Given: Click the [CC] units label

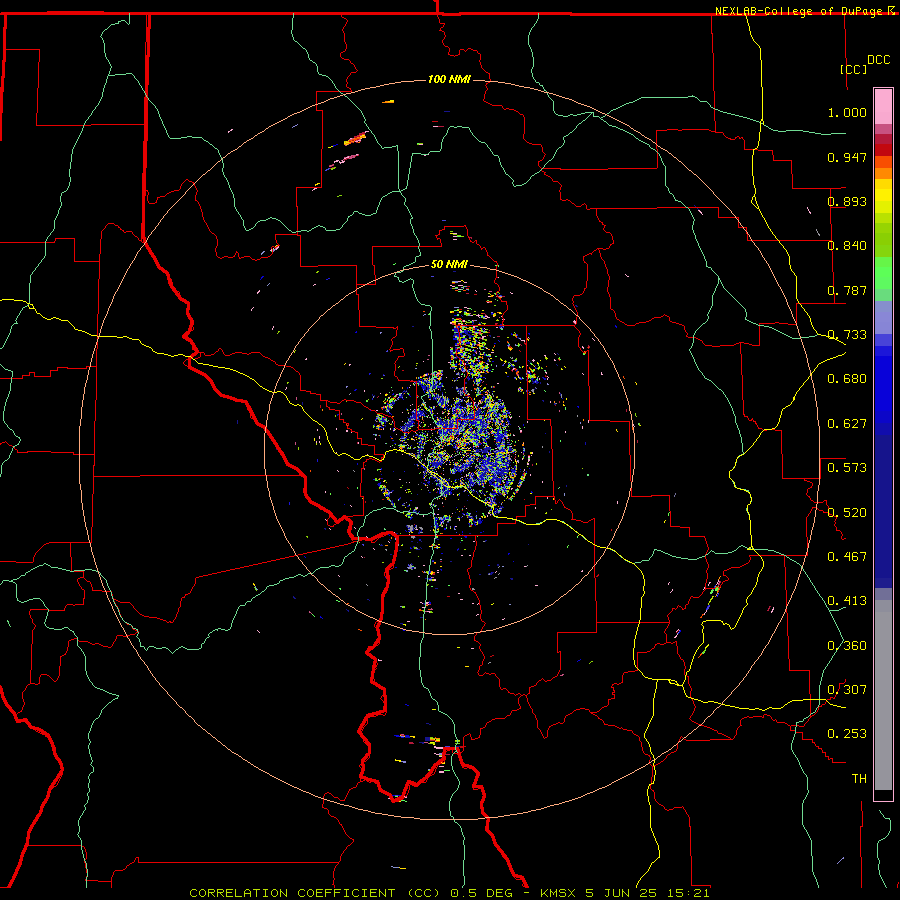Looking at the screenshot, I should coord(854,69).
